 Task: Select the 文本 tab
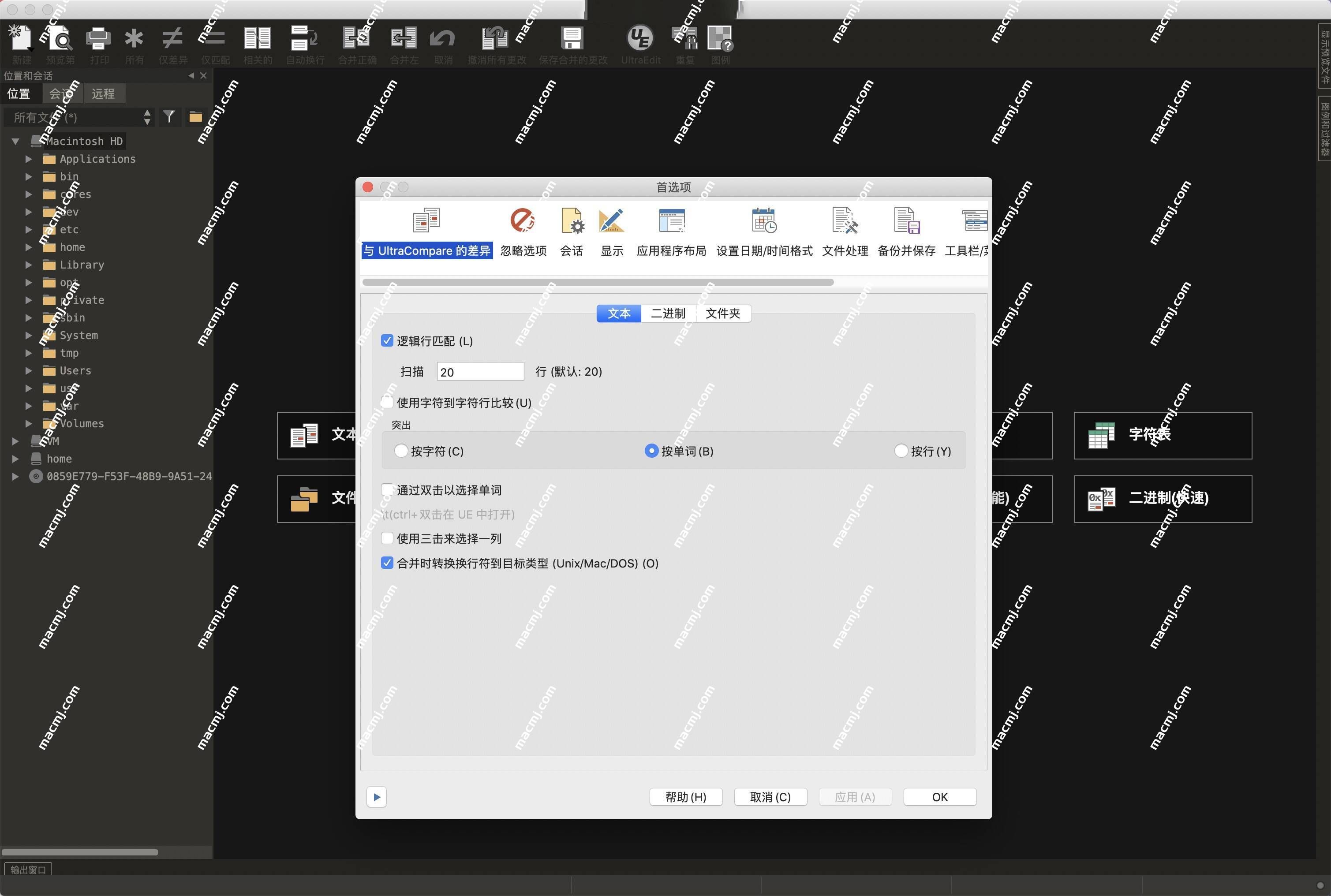click(619, 313)
